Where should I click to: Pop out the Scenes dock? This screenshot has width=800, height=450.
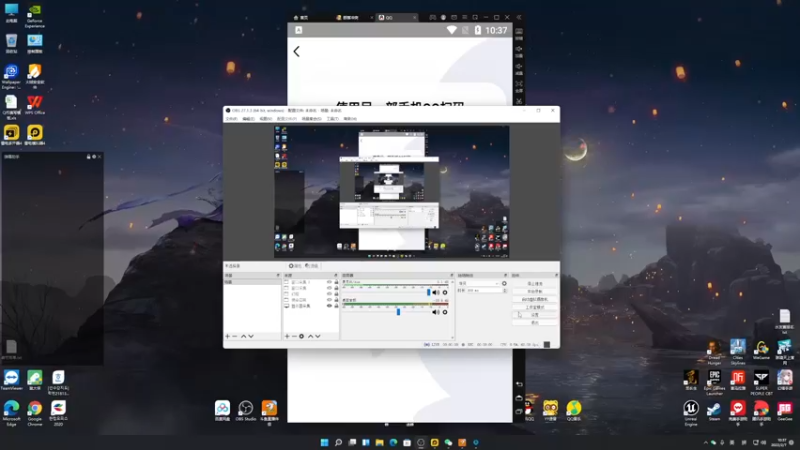[278, 275]
